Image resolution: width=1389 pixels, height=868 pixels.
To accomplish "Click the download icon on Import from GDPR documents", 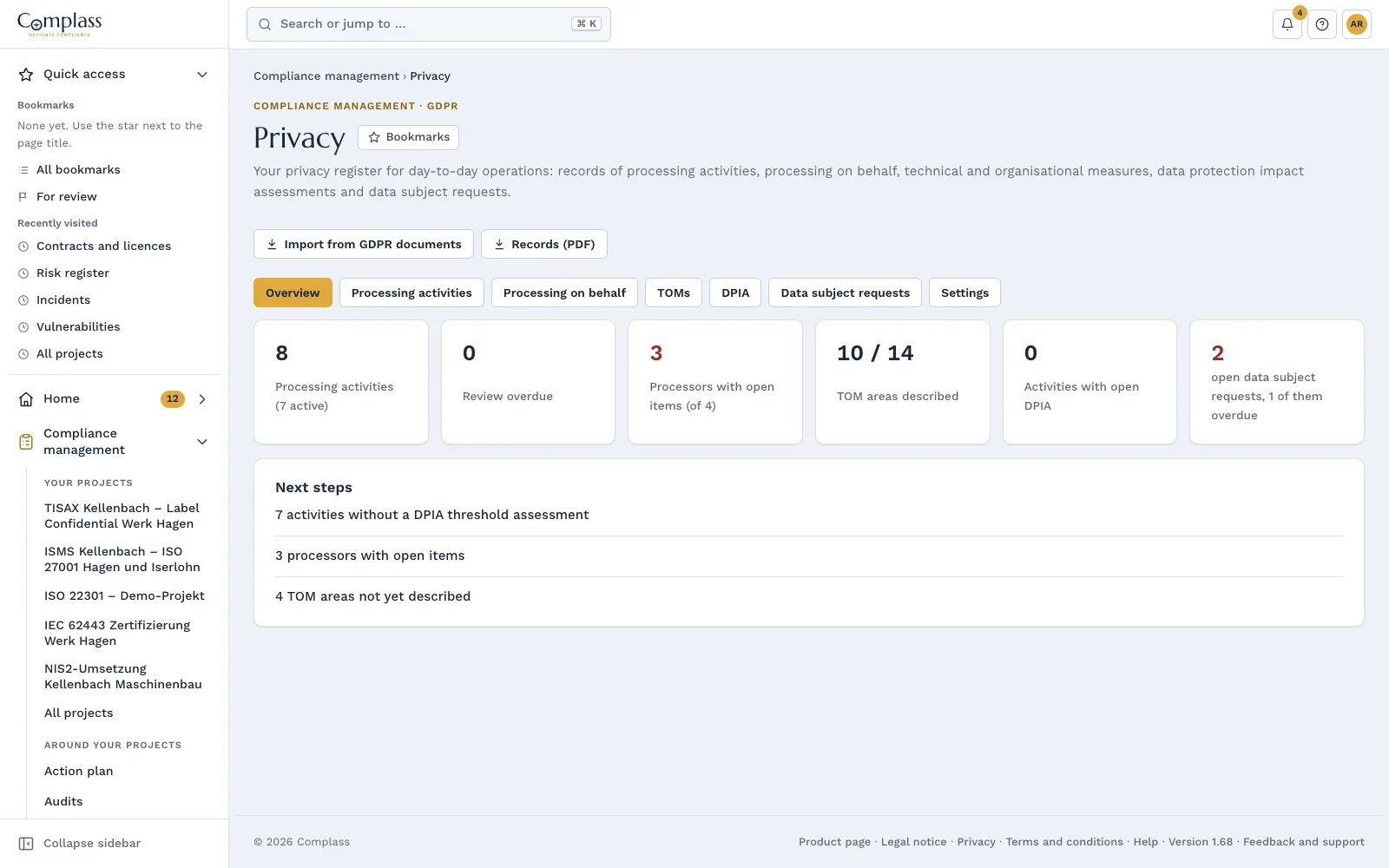I will click(x=272, y=245).
